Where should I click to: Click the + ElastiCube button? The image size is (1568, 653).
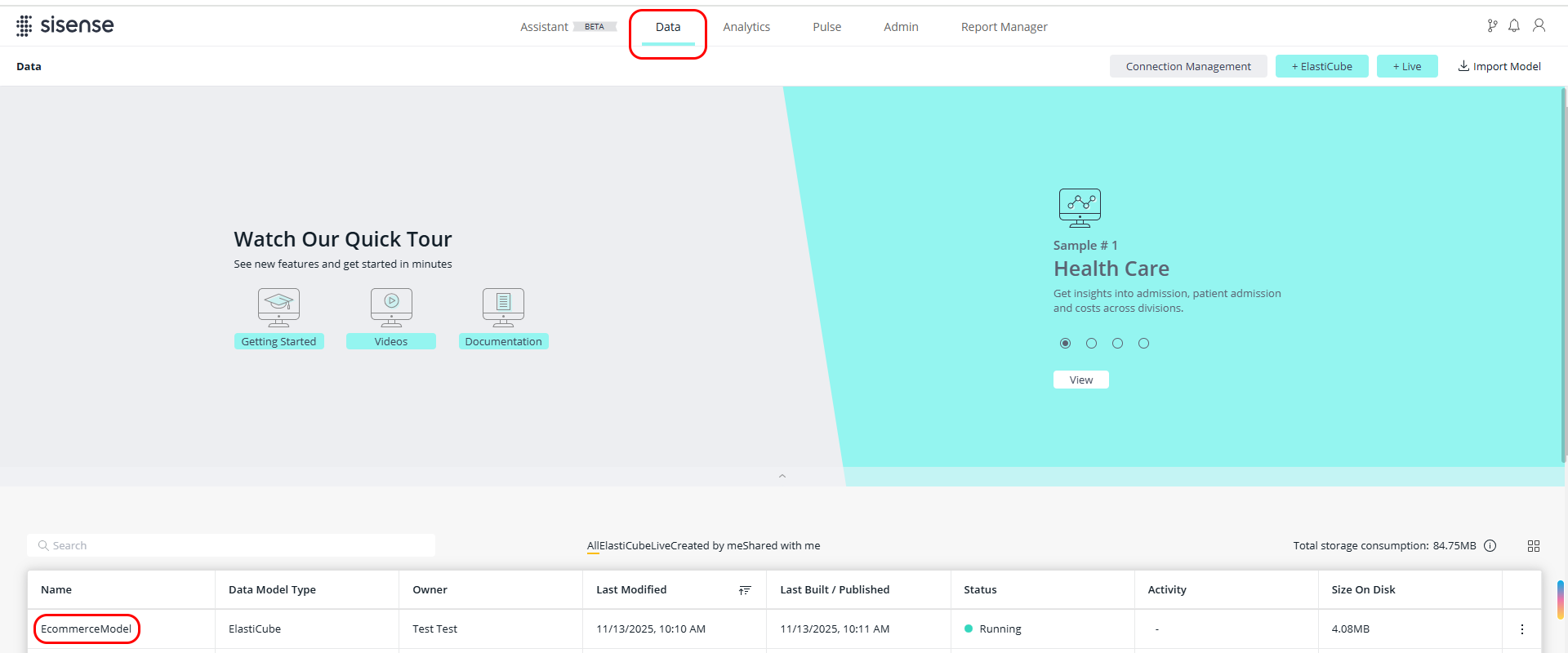point(1321,67)
